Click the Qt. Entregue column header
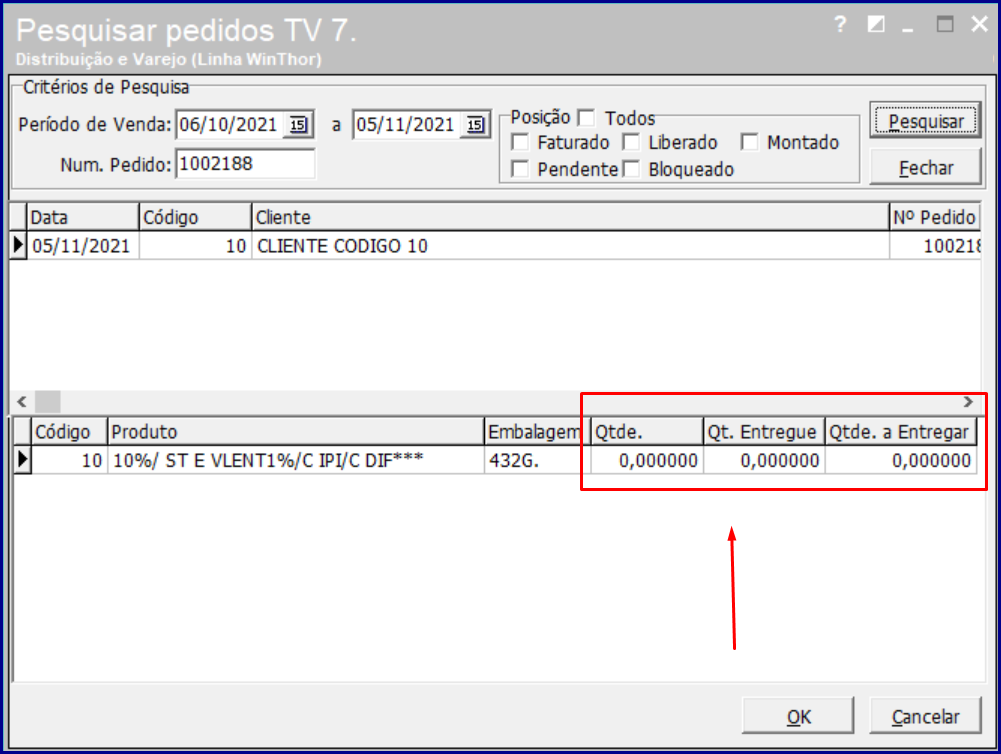 (x=764, y=432)
